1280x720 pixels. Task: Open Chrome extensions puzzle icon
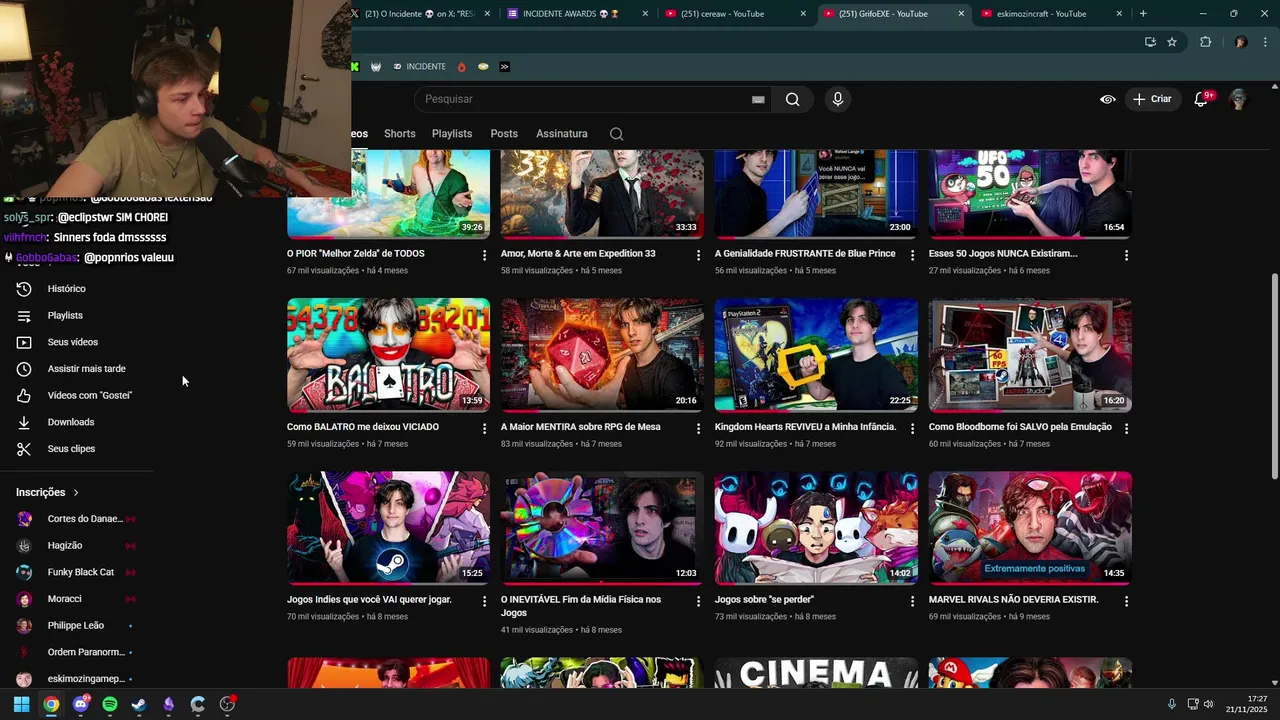(1205, 42)
